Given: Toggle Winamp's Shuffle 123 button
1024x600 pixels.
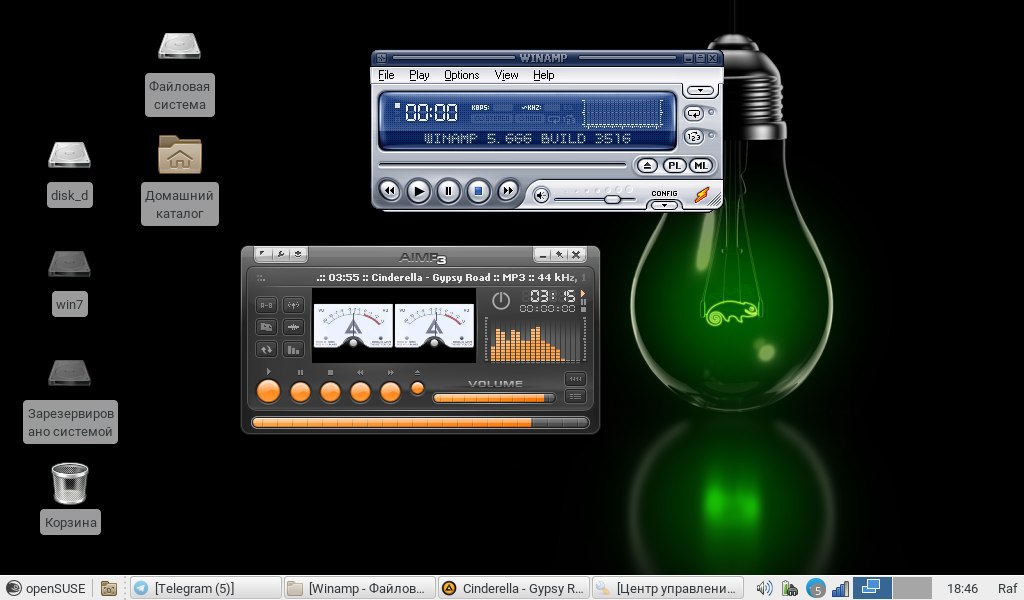Looking at the screenshot, I should (x=694, y=136).
